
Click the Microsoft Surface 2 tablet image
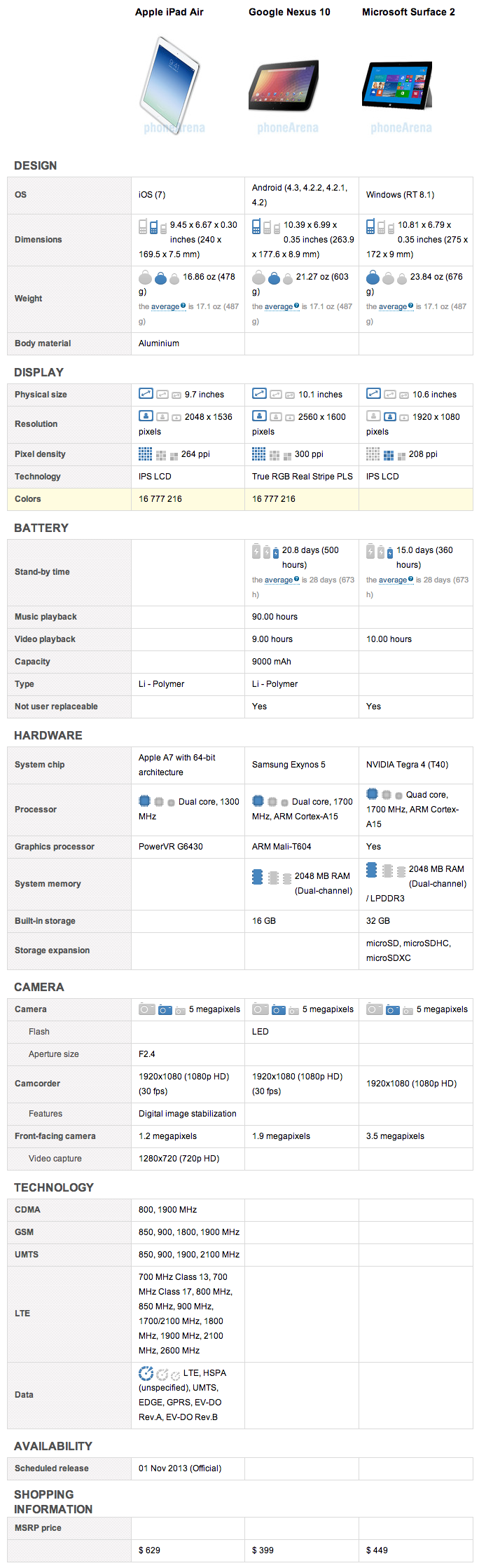397,86
